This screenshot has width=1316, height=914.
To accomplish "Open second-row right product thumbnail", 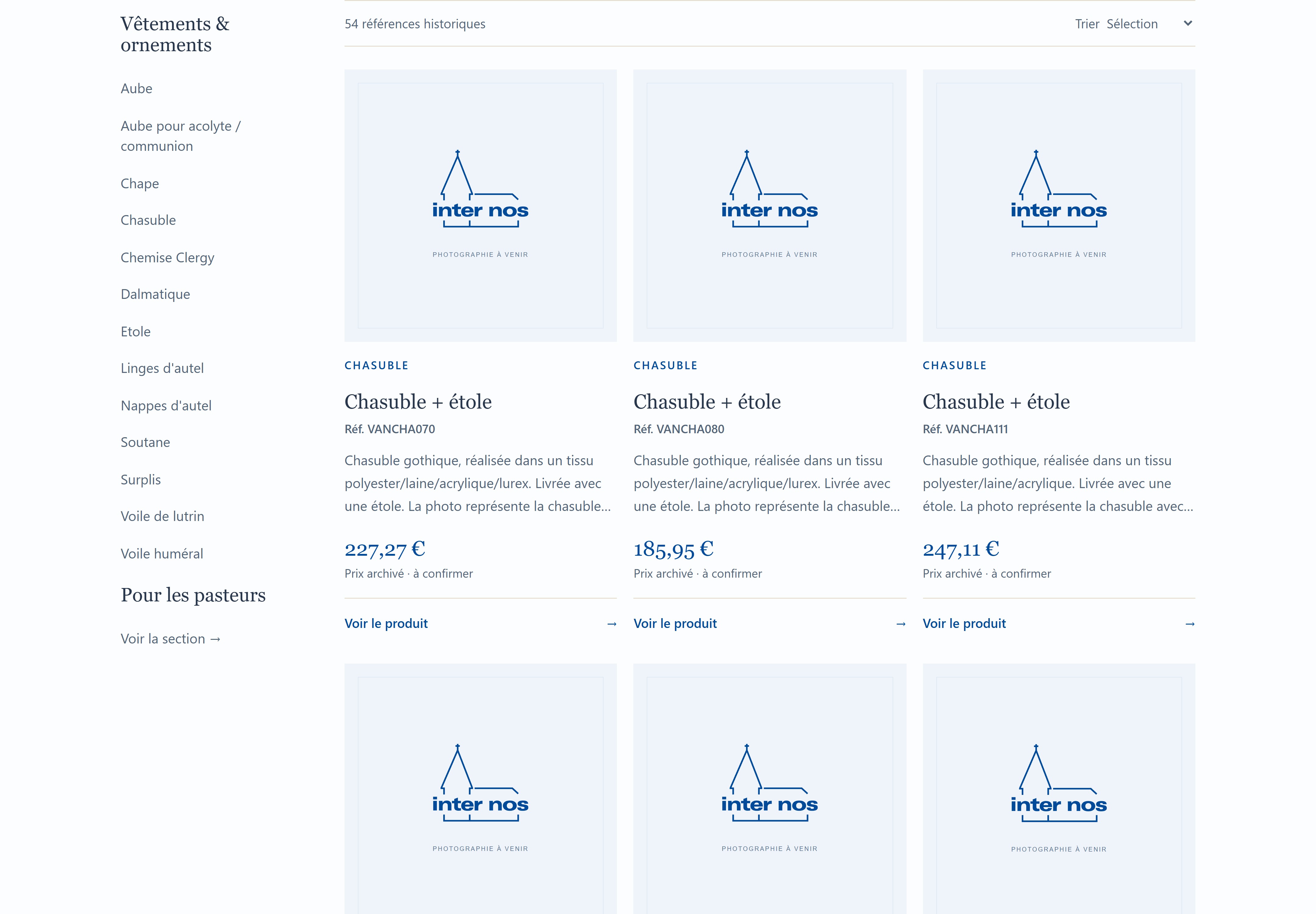I will pos(1059,788).
